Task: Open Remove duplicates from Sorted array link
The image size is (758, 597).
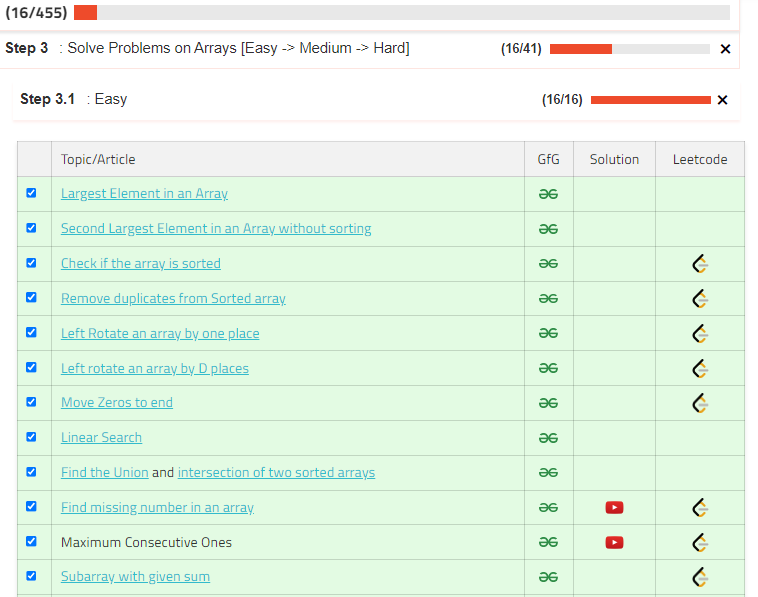Action: (x=173, y=298)
